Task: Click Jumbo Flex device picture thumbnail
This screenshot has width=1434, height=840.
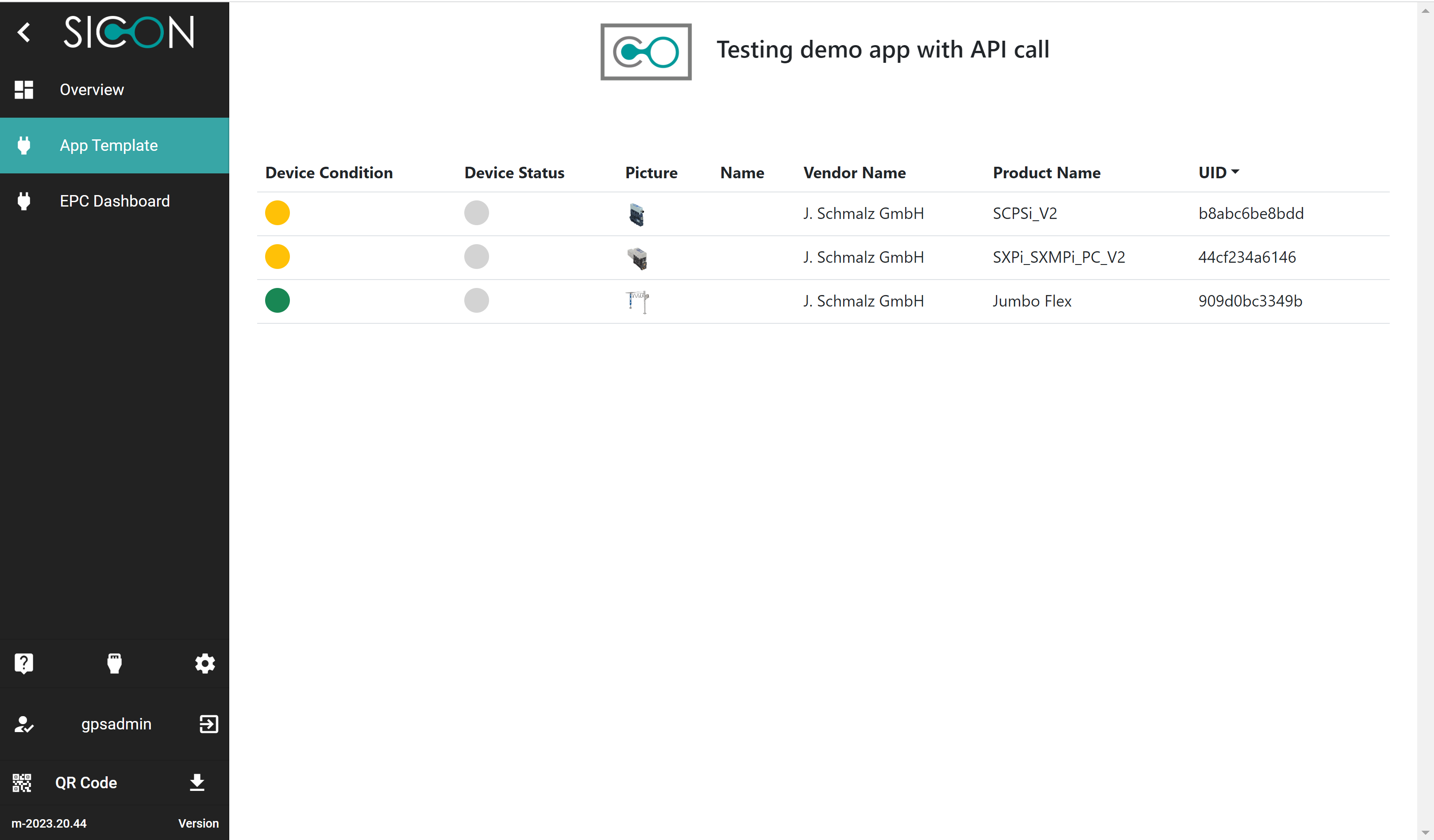Action: coord(637,301)
